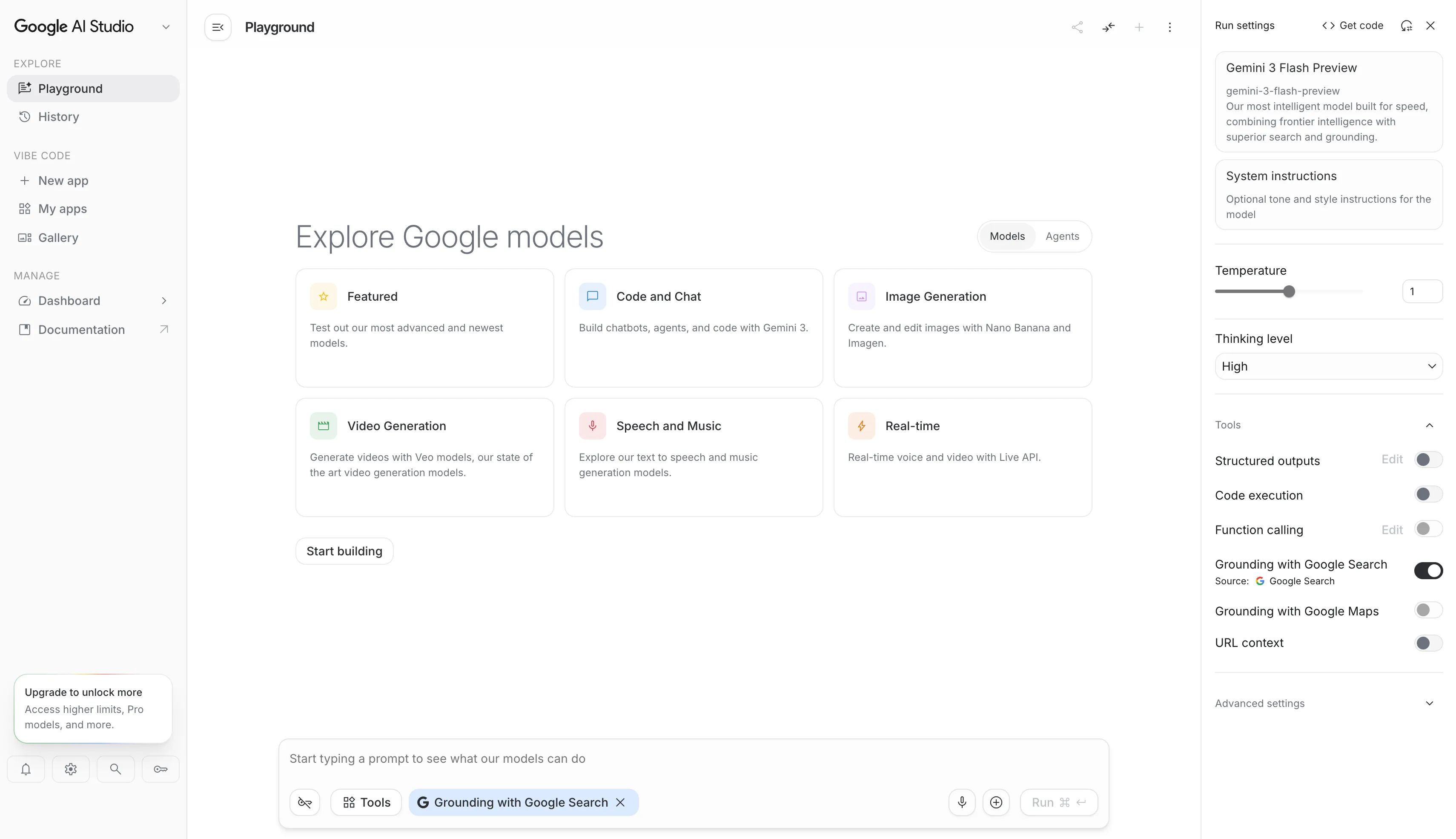Screen dimensions: 1456x839
Task: Click the Real-time lightning icon
Action: coord(862,426)
